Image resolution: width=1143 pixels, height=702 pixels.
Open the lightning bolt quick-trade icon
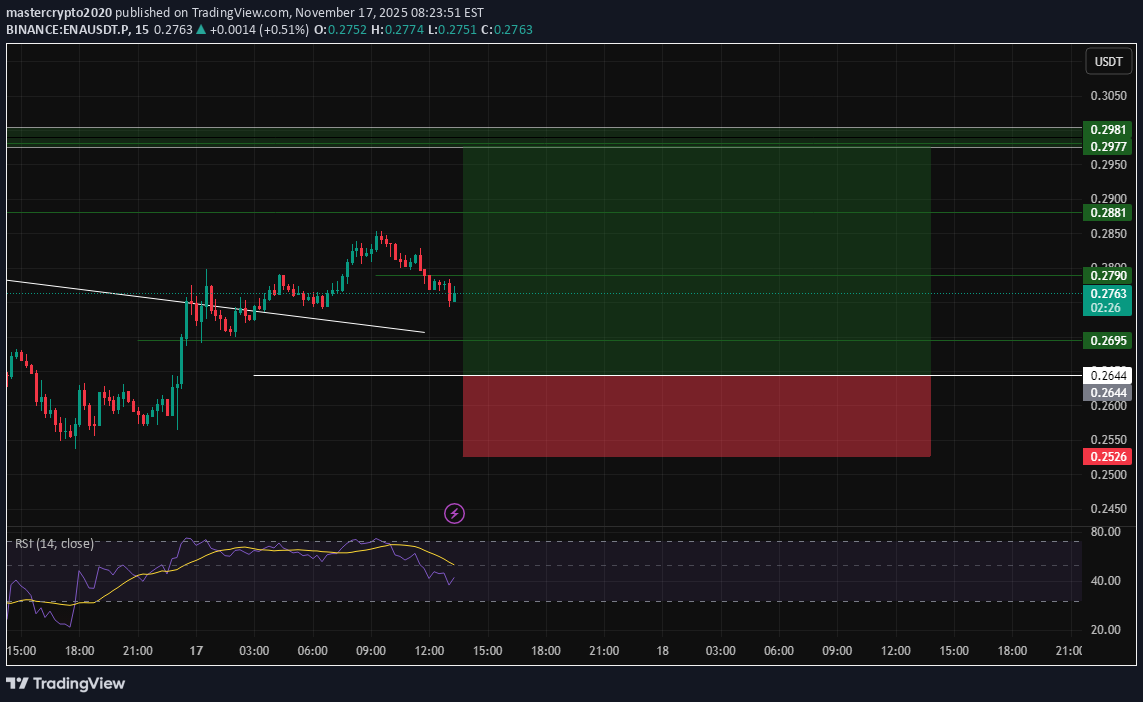454,513
